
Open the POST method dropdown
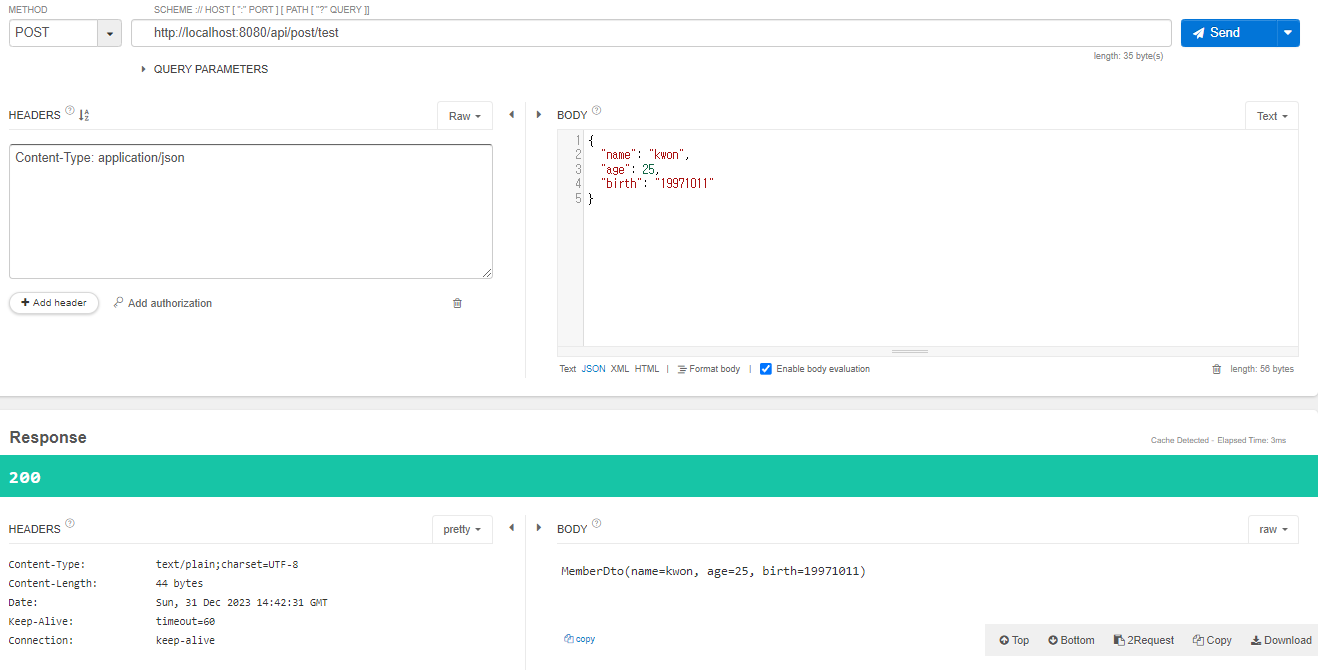pos(108,33)
